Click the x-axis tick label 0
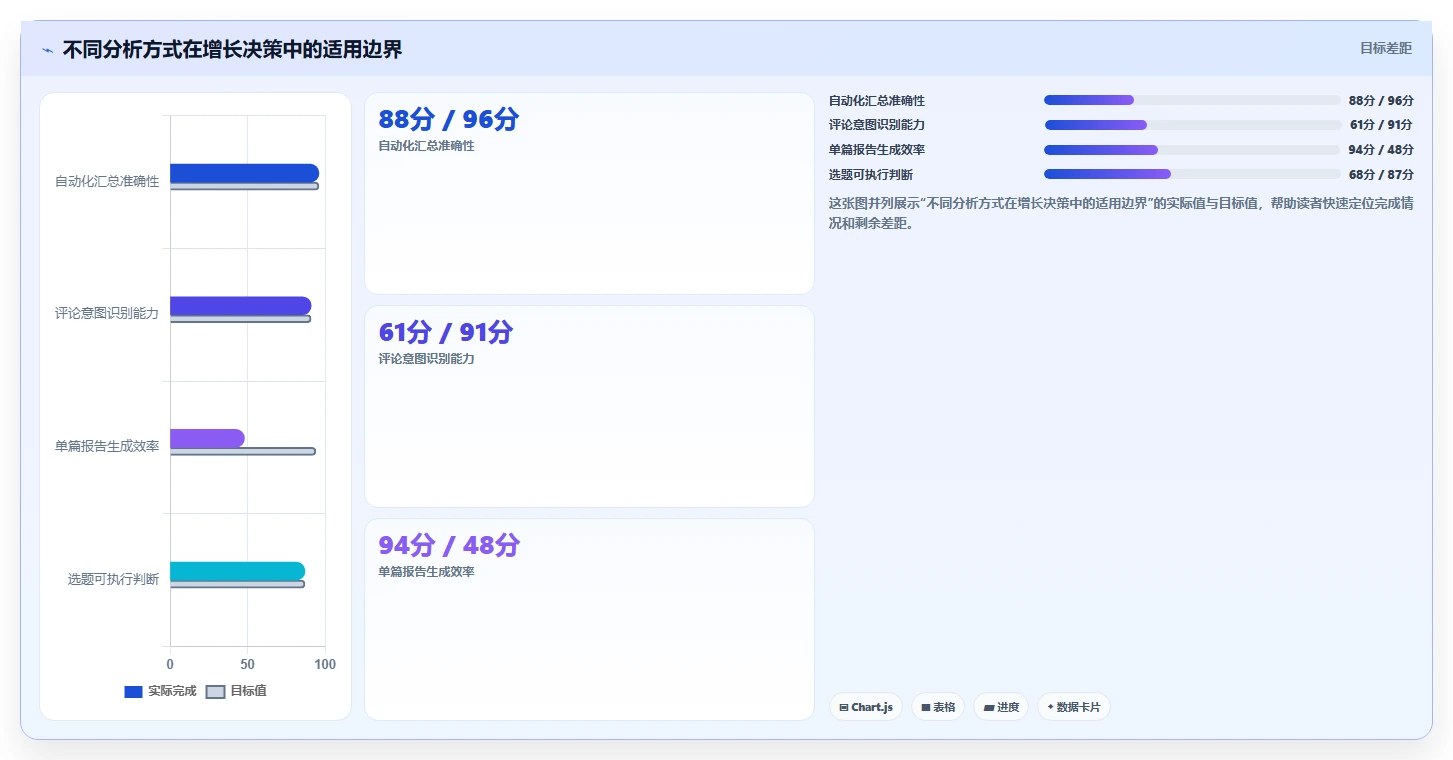 (170, 664)
